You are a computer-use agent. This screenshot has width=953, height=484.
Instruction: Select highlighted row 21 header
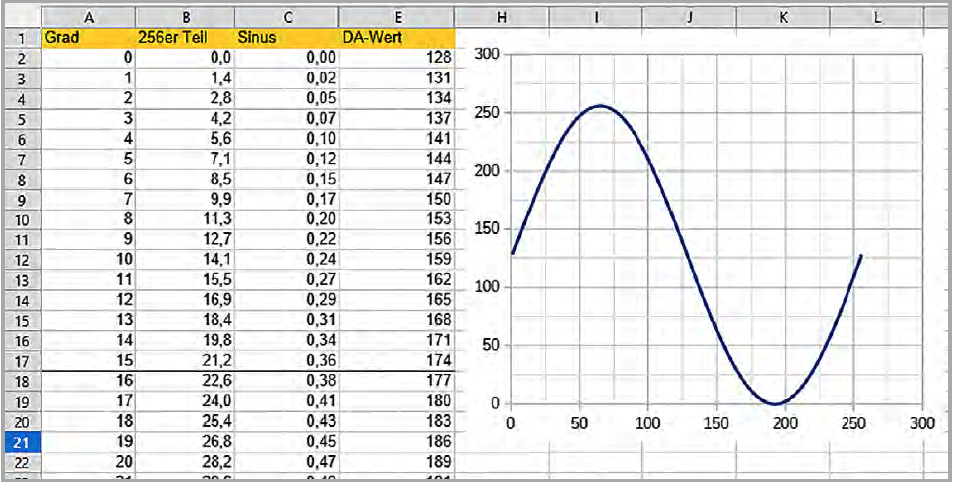pos(23,441)
